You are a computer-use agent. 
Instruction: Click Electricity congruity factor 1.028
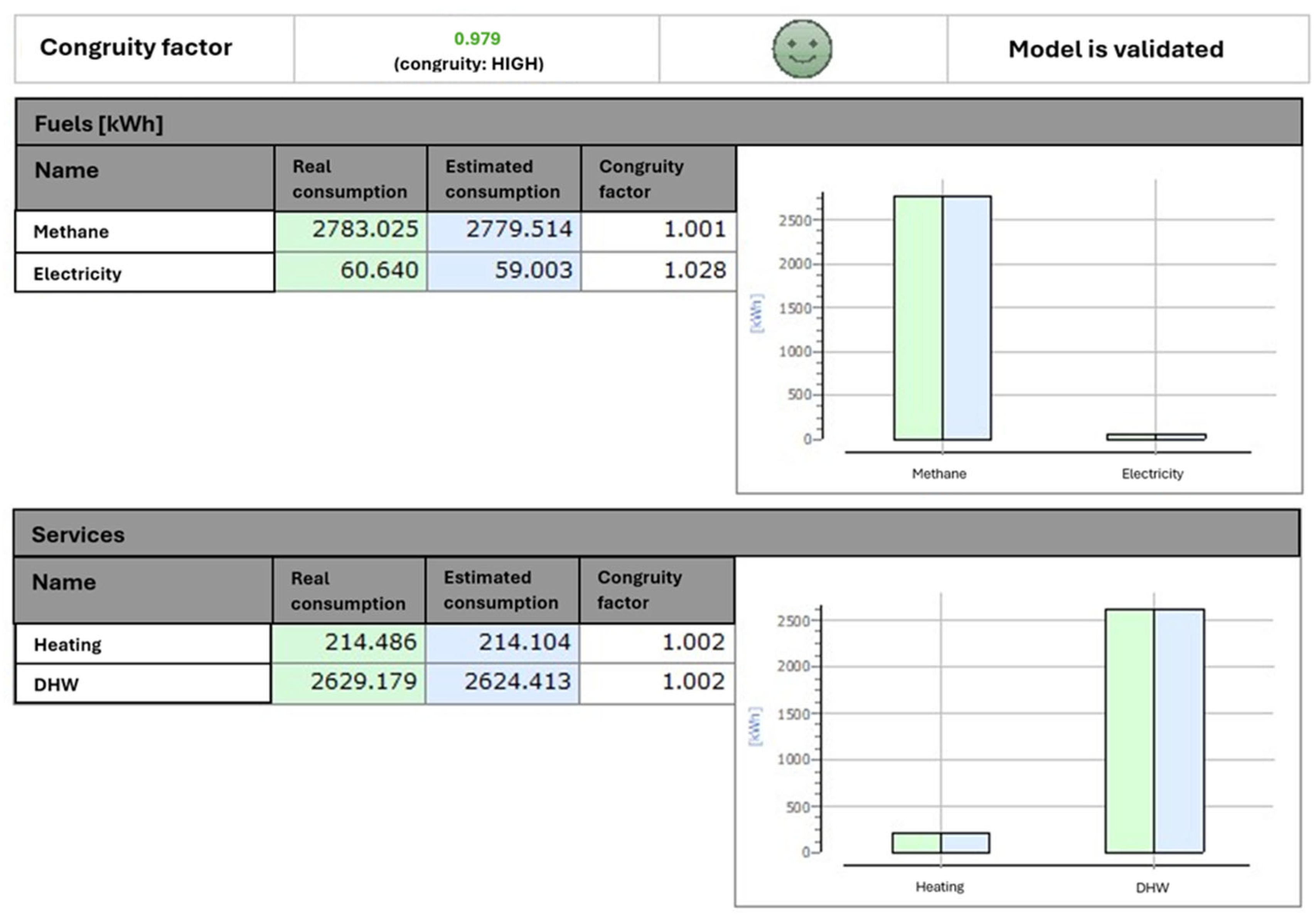click(x=694, y=271)
